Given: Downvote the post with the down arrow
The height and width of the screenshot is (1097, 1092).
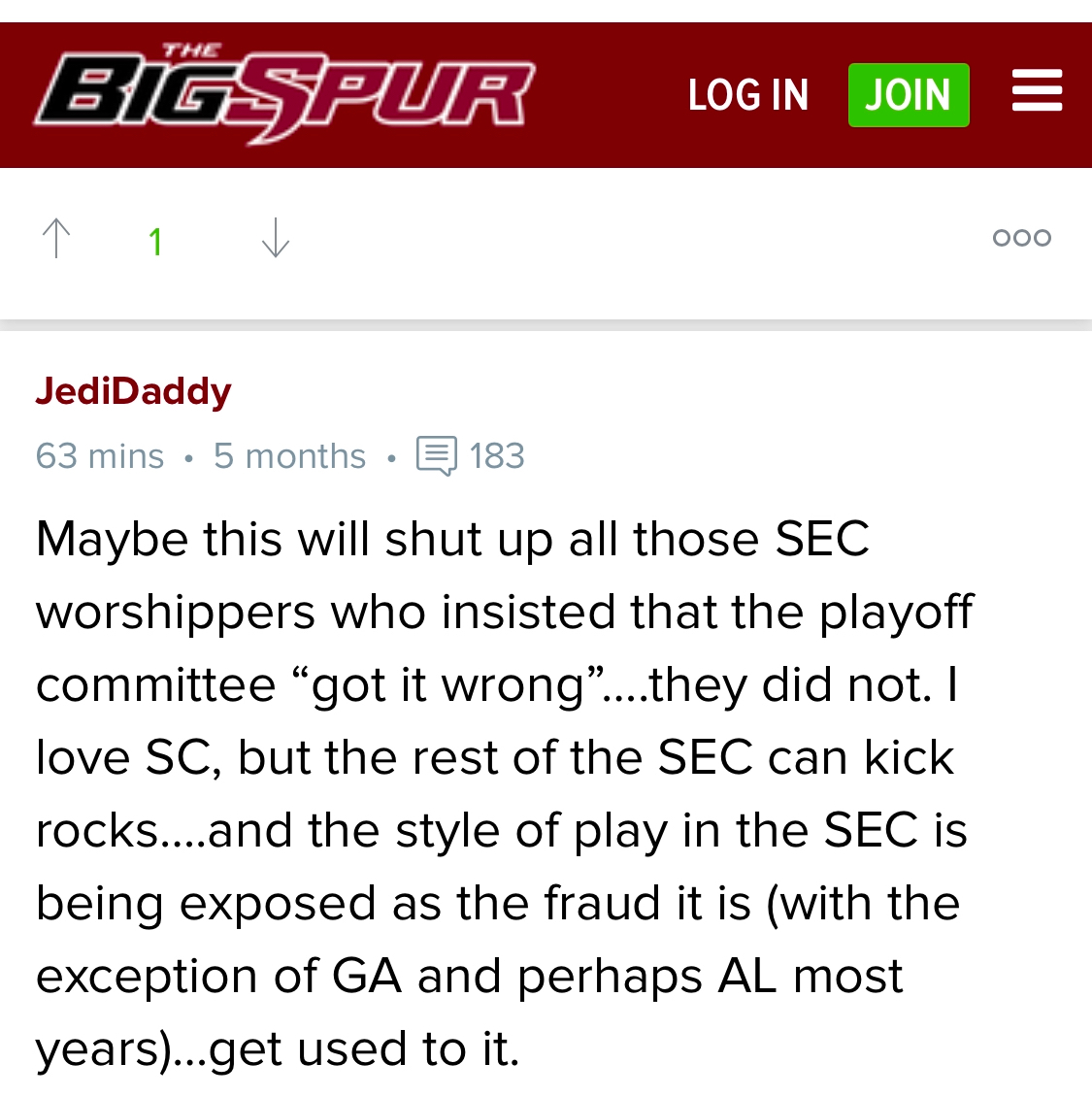Looking at the screenshot, I should pyautogui.click(x=276, y=238).
